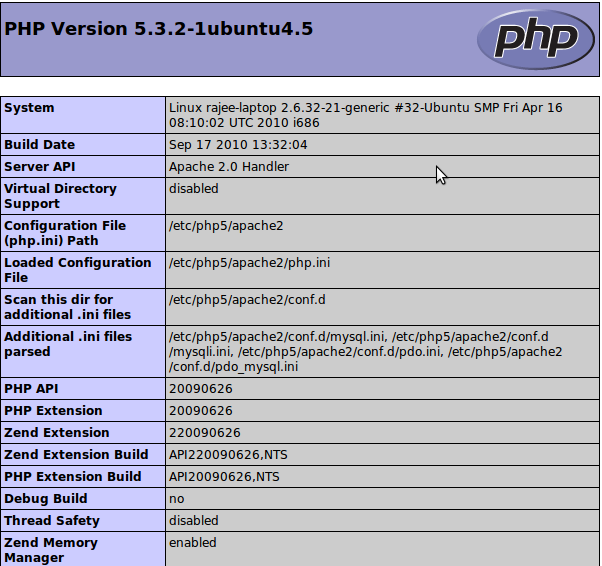The height and width of the screenshot is (566, 602).
Task: Select the /etc/php5/apache2 path value
Action: (226, 226)
